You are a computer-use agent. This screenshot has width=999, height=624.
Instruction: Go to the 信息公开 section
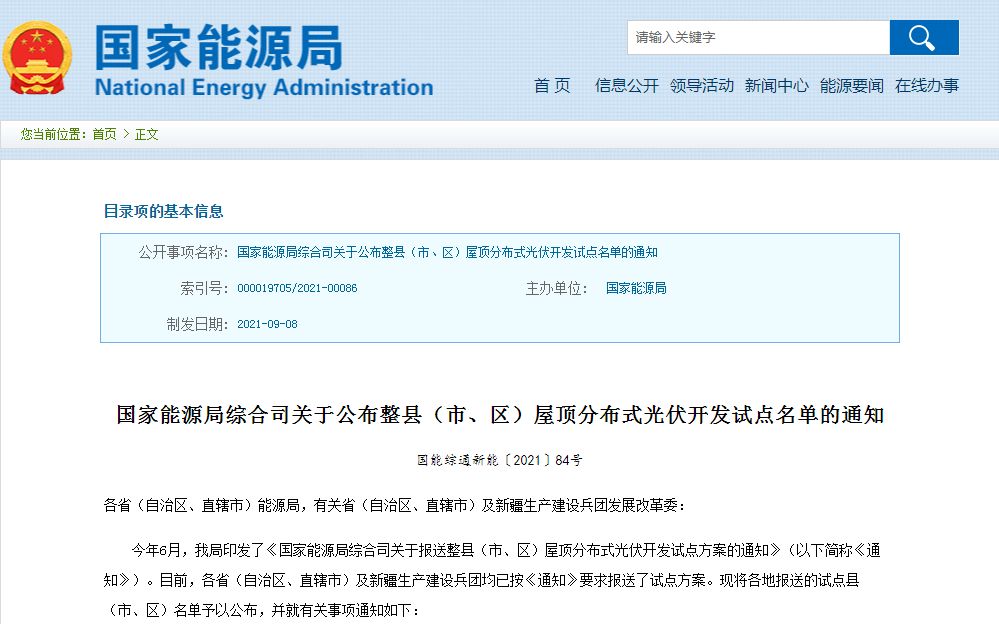pyautogui.click(x=627, y=86)
